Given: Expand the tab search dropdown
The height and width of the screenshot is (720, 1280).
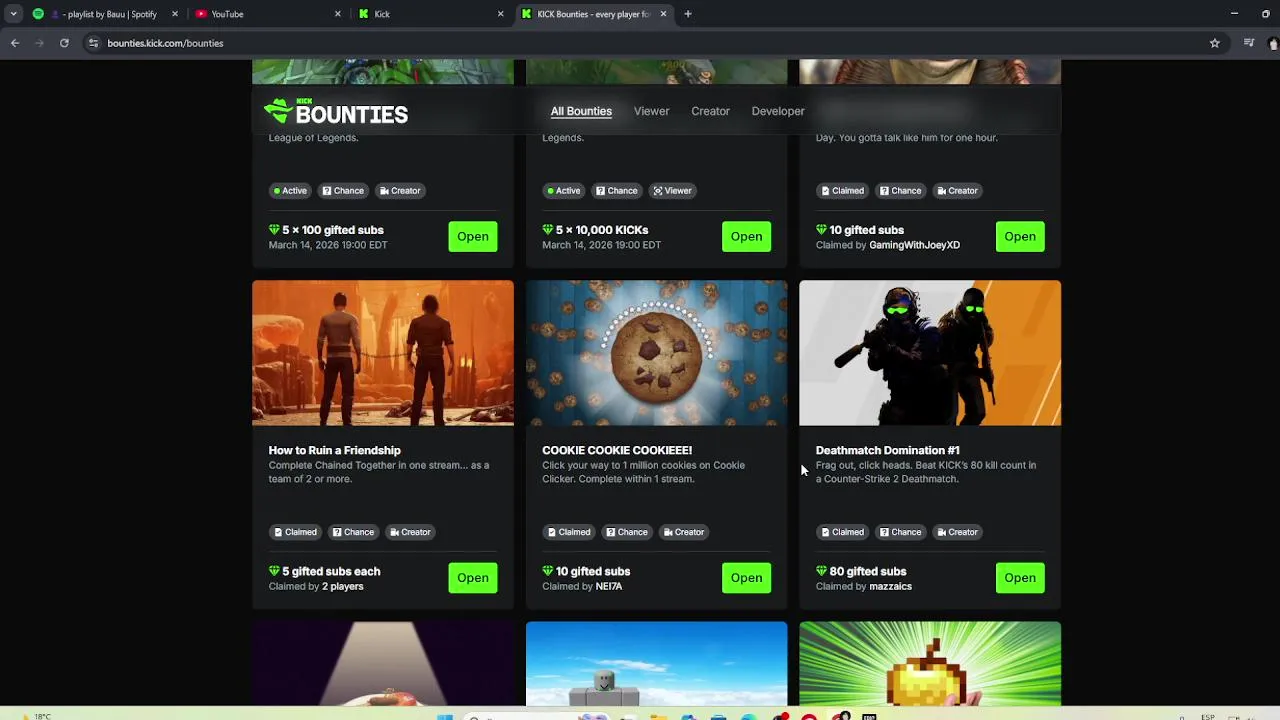Looking at the screenshot, I should point(13,14).
